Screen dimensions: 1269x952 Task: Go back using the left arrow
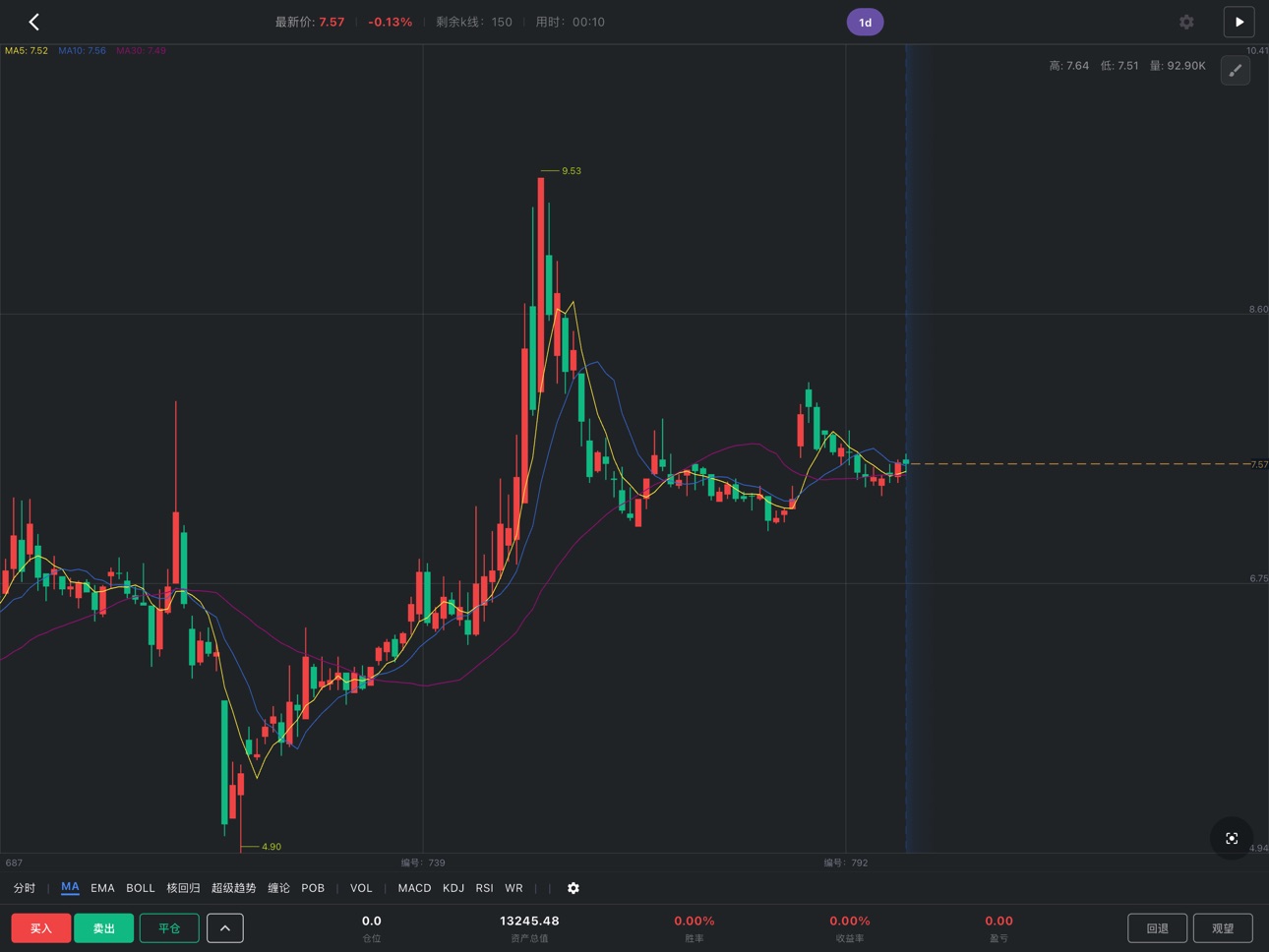pos(34,22)
